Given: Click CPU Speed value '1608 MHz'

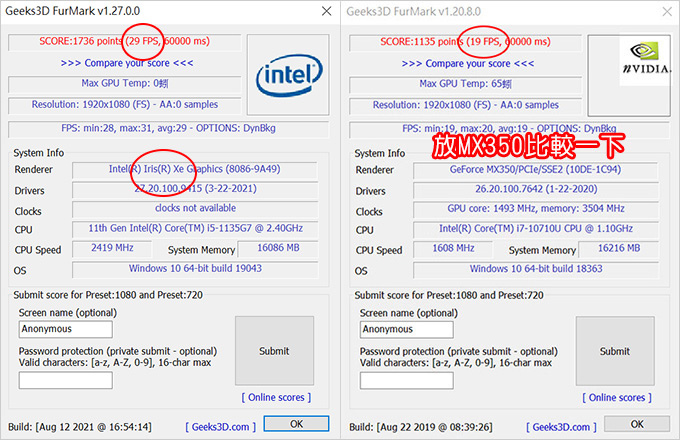Looking at the screenshot, I should (x=453, y=248).
